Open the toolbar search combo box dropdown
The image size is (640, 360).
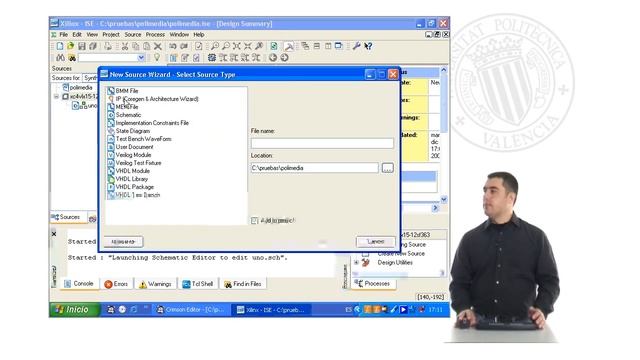point(141,58)
